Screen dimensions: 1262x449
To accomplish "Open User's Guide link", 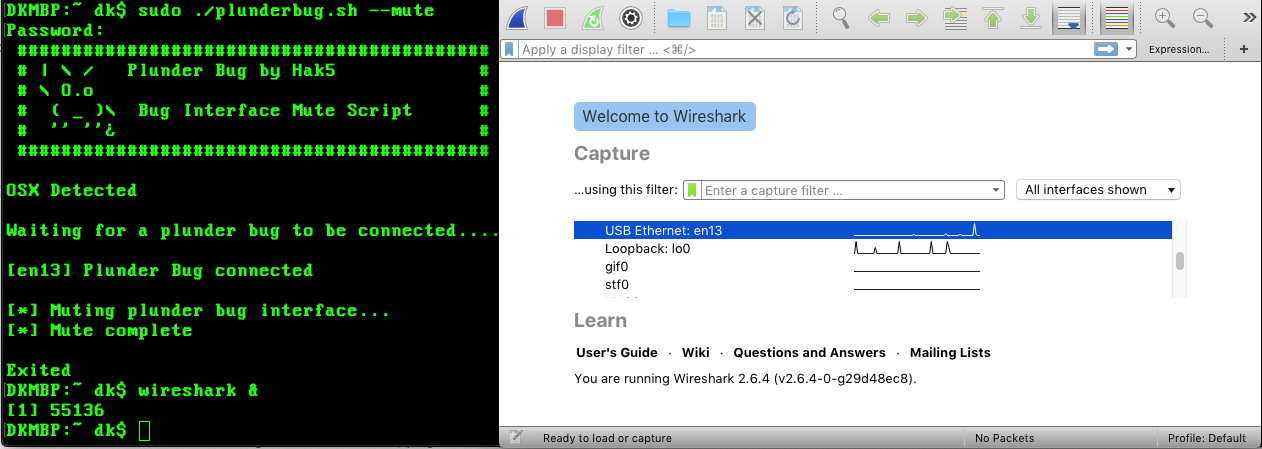I will tap(617, 352).
